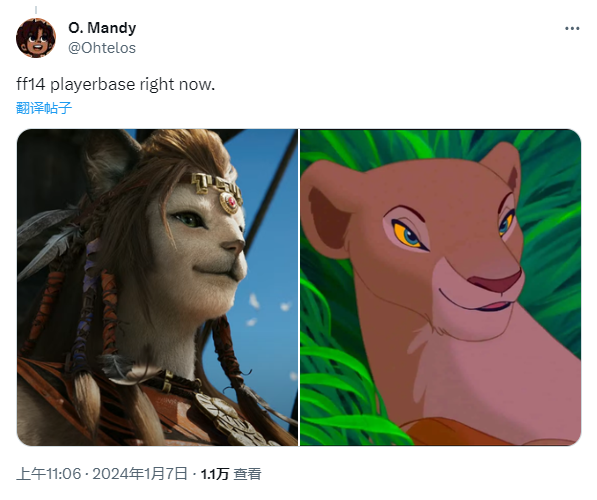Click the gold headpiece jewel in left photo
Image resolution: width=597 pixels, height=500 pixels.
tap(230, 203)
